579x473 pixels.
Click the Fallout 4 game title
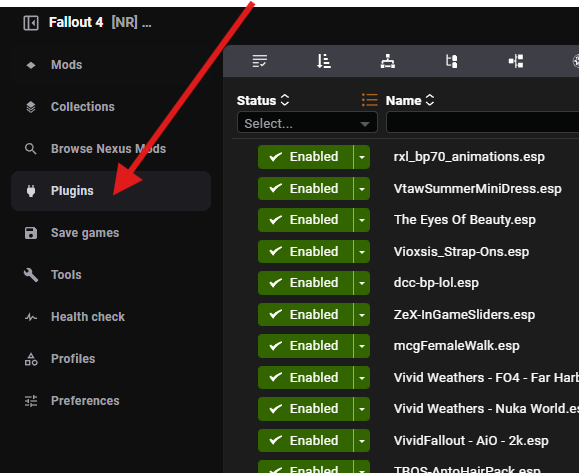[x=76, y=23]
